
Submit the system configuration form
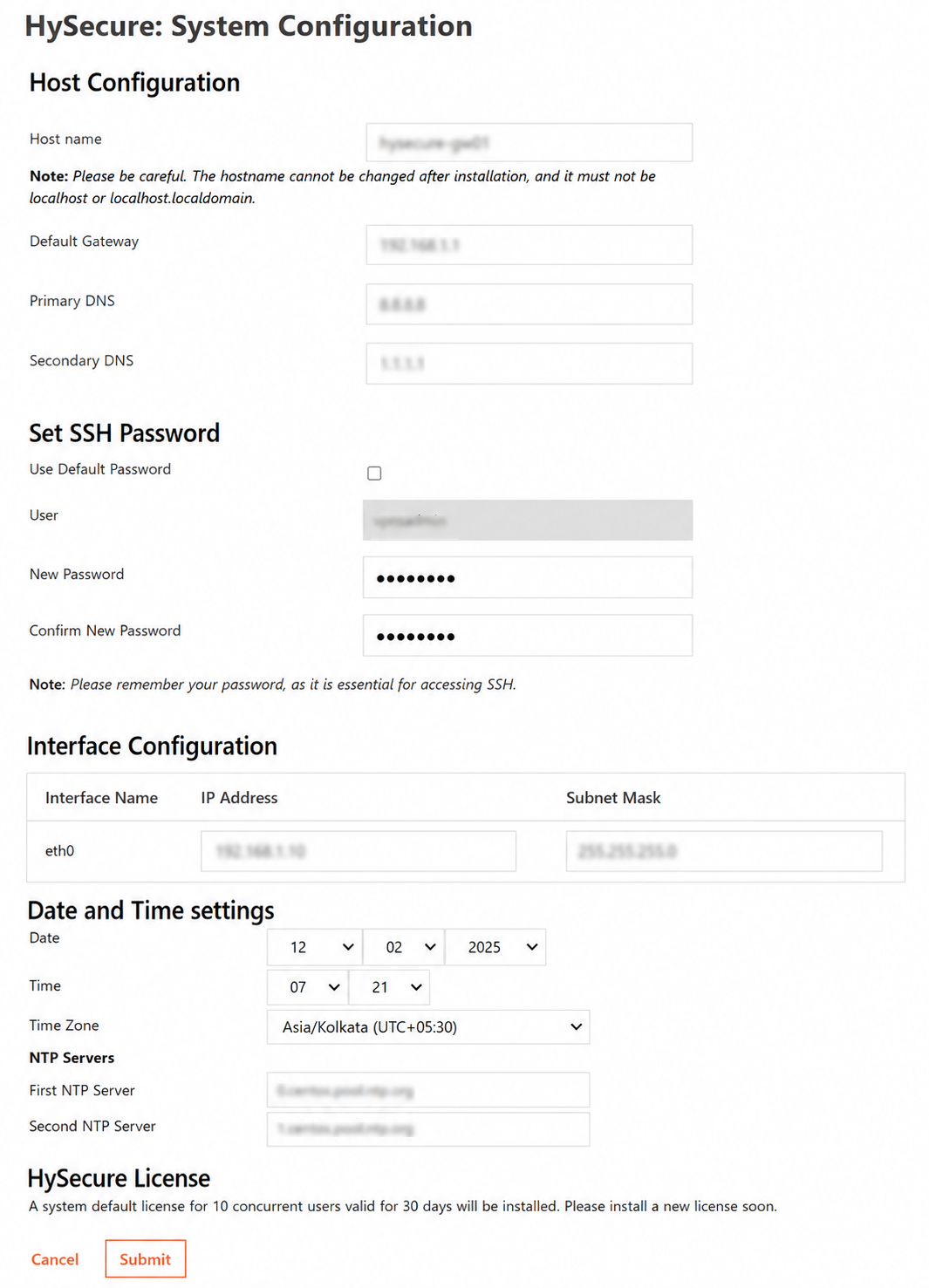tap(146, 1258)
